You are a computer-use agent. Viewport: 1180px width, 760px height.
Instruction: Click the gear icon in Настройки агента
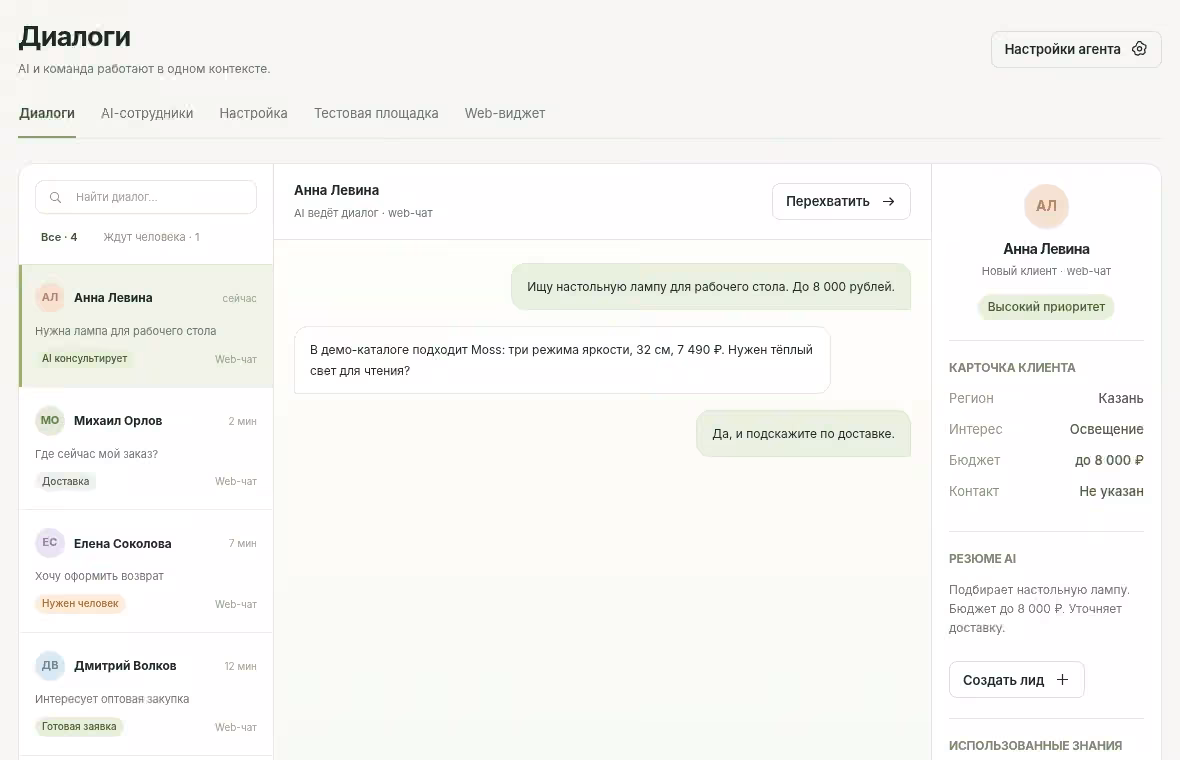click(1139, 49)
